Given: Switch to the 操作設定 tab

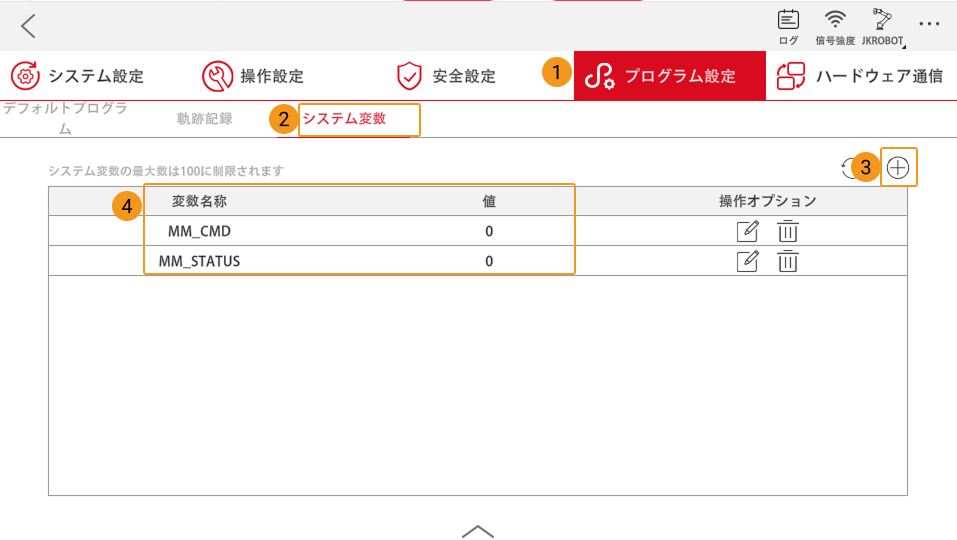Looking at the screenshot, I should point(253,76).
